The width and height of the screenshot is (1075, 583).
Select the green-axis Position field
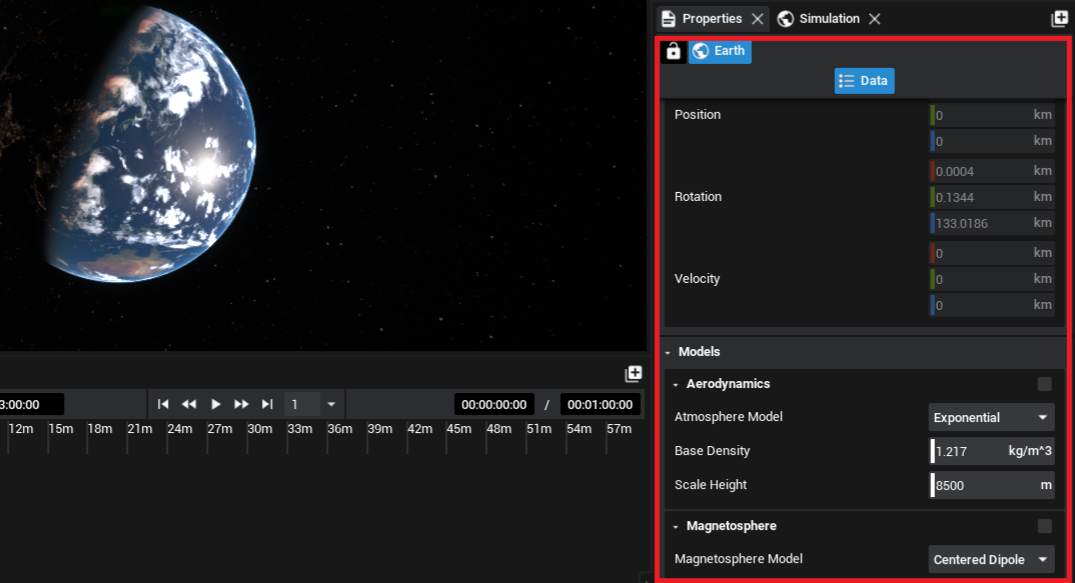[991, 115]
